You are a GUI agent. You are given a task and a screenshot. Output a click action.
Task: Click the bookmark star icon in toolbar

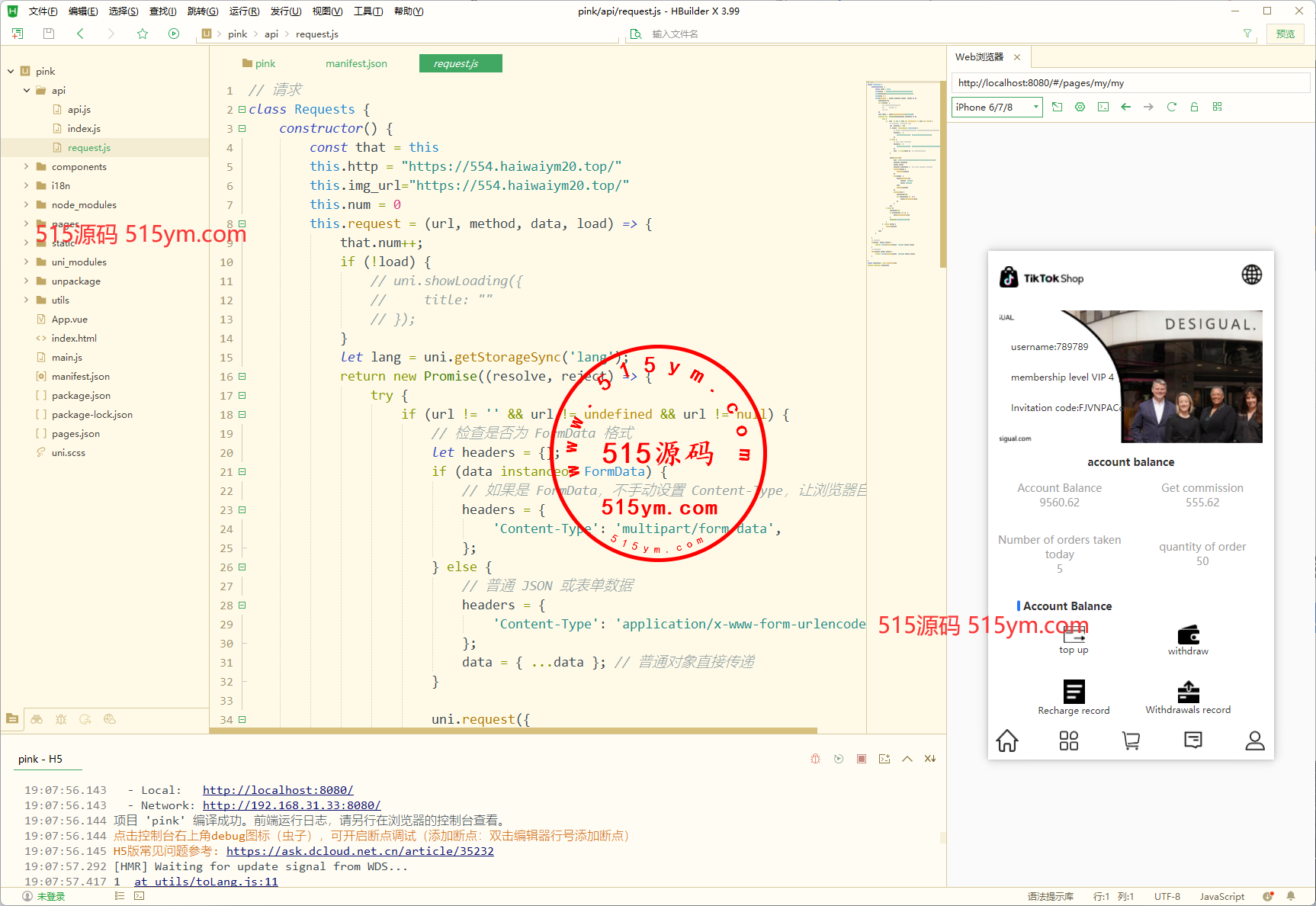pyautogui.click(x=143, y=34)
